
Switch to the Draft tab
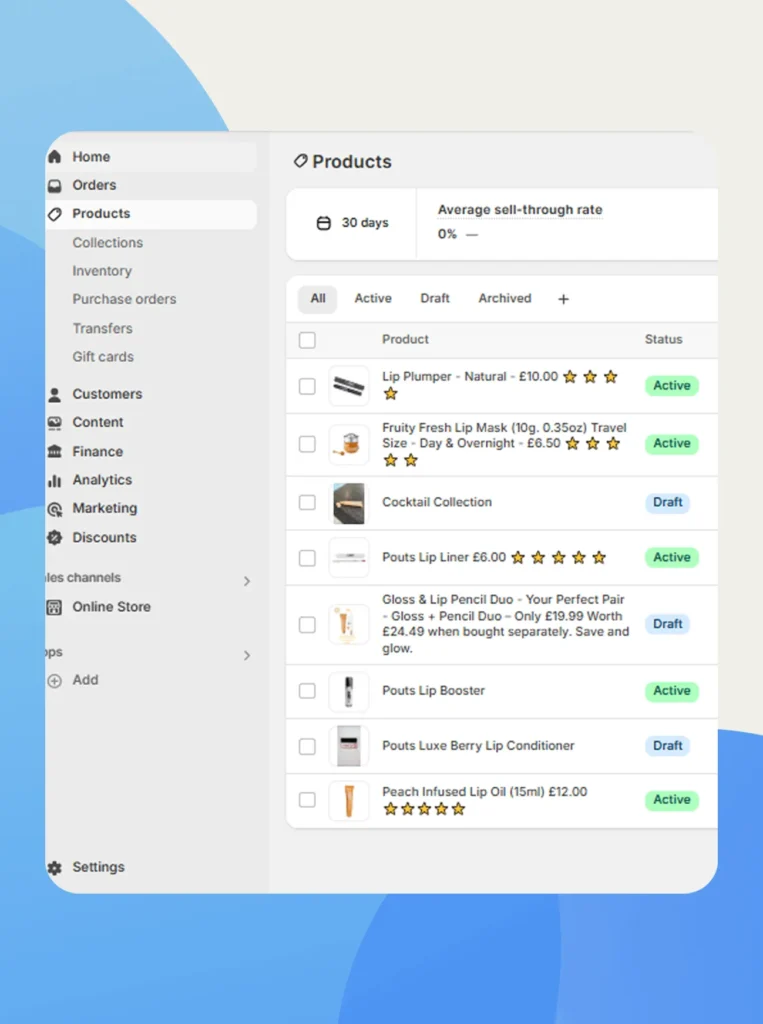click(435, 299)
